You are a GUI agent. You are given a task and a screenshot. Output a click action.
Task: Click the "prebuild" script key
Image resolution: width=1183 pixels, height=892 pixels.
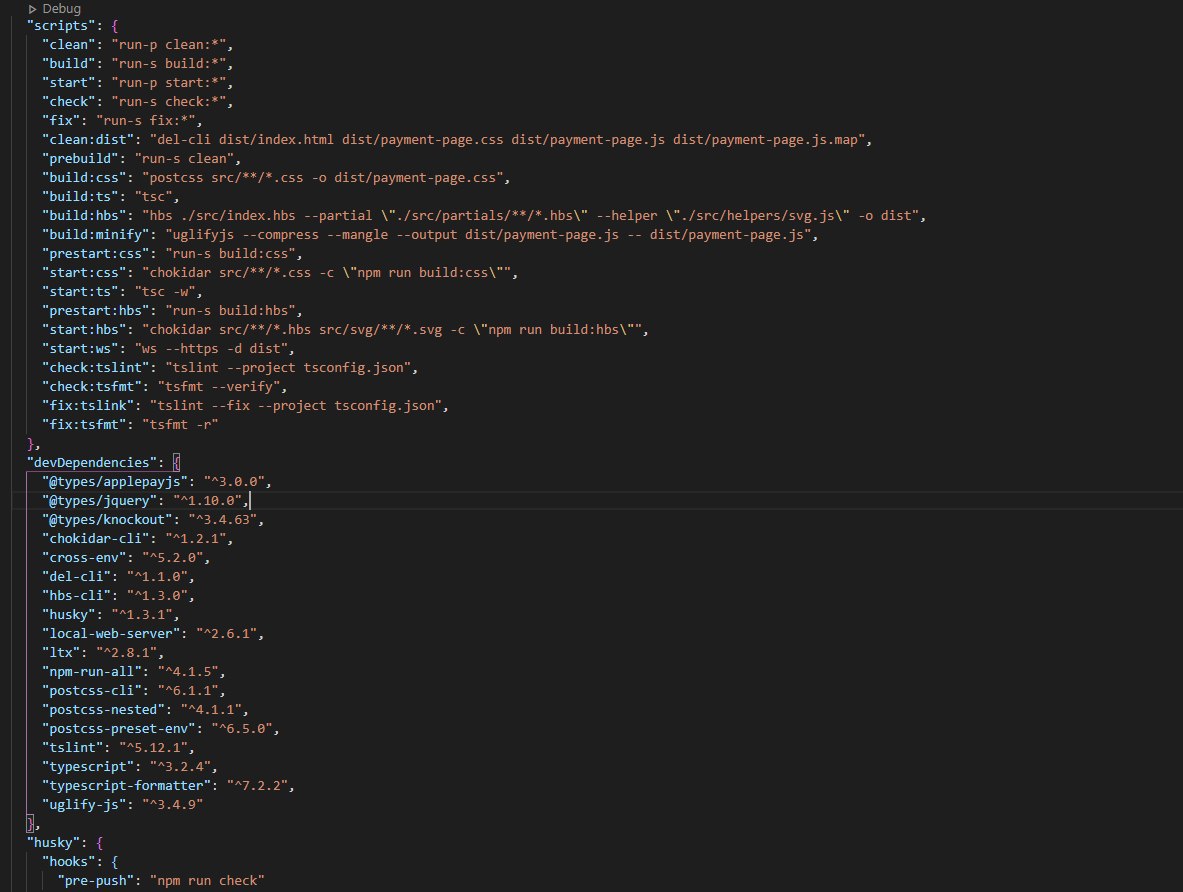pos(80,158)
